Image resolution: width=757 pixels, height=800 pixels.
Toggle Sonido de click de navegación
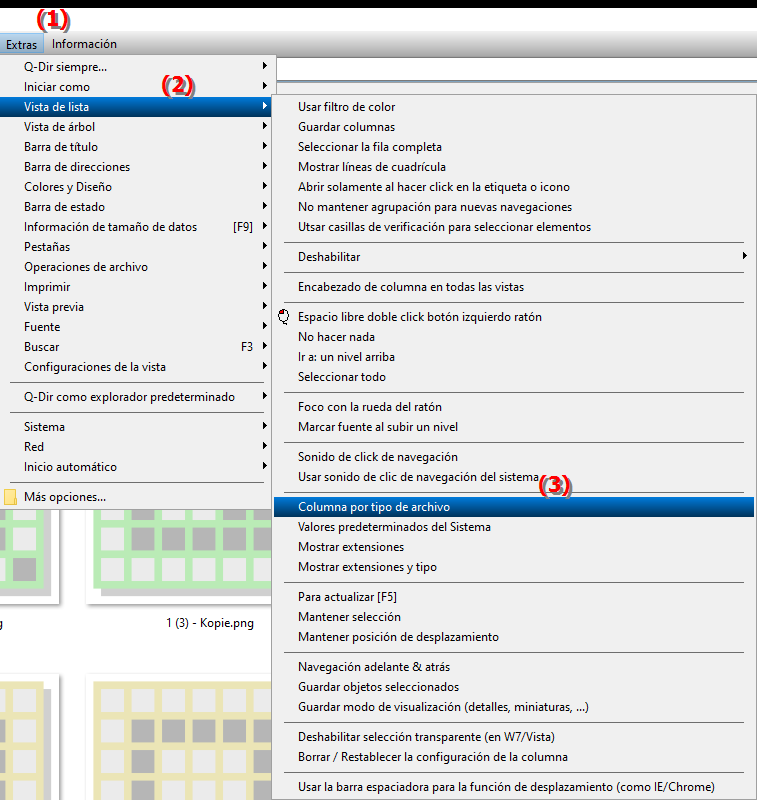pos(514,457)
